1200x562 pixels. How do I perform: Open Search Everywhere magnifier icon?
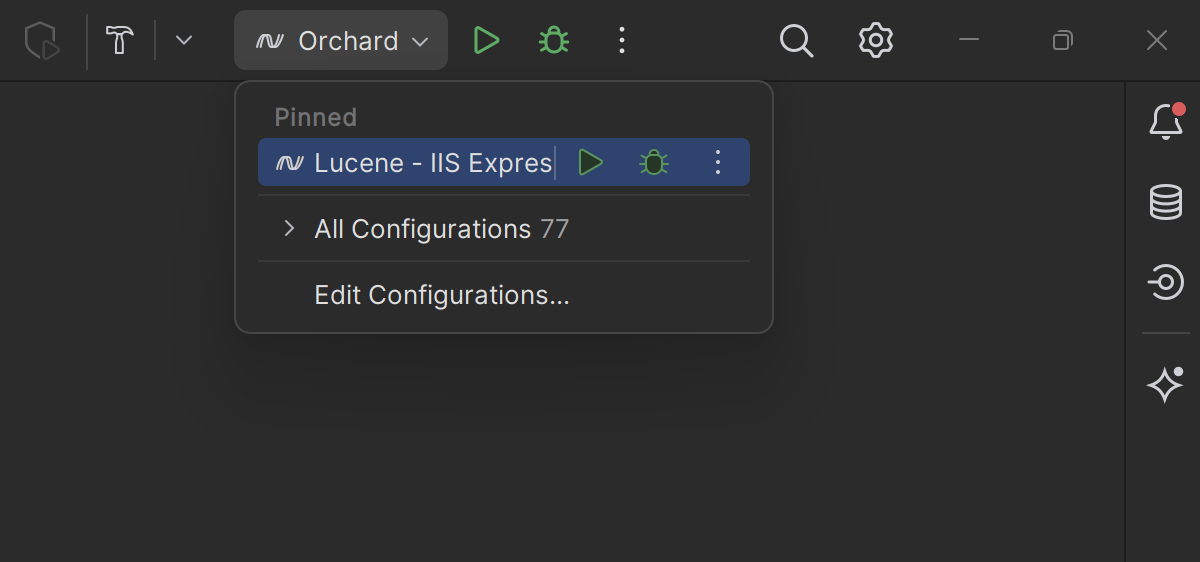click(796, 41)
